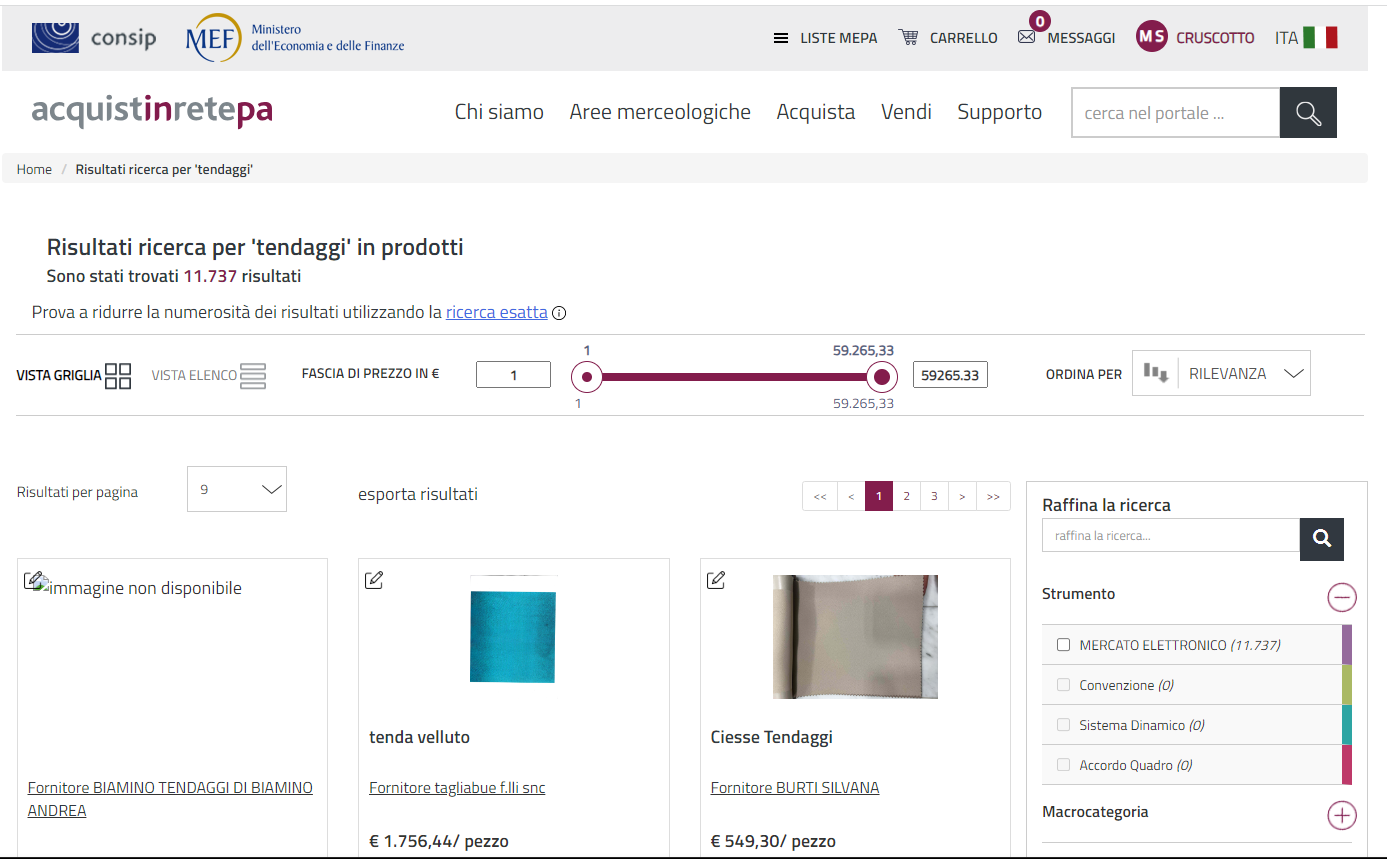Viewport: 1387px width, 859px height.
Task: Switch to grid view icon
Action: click(118, 376)
